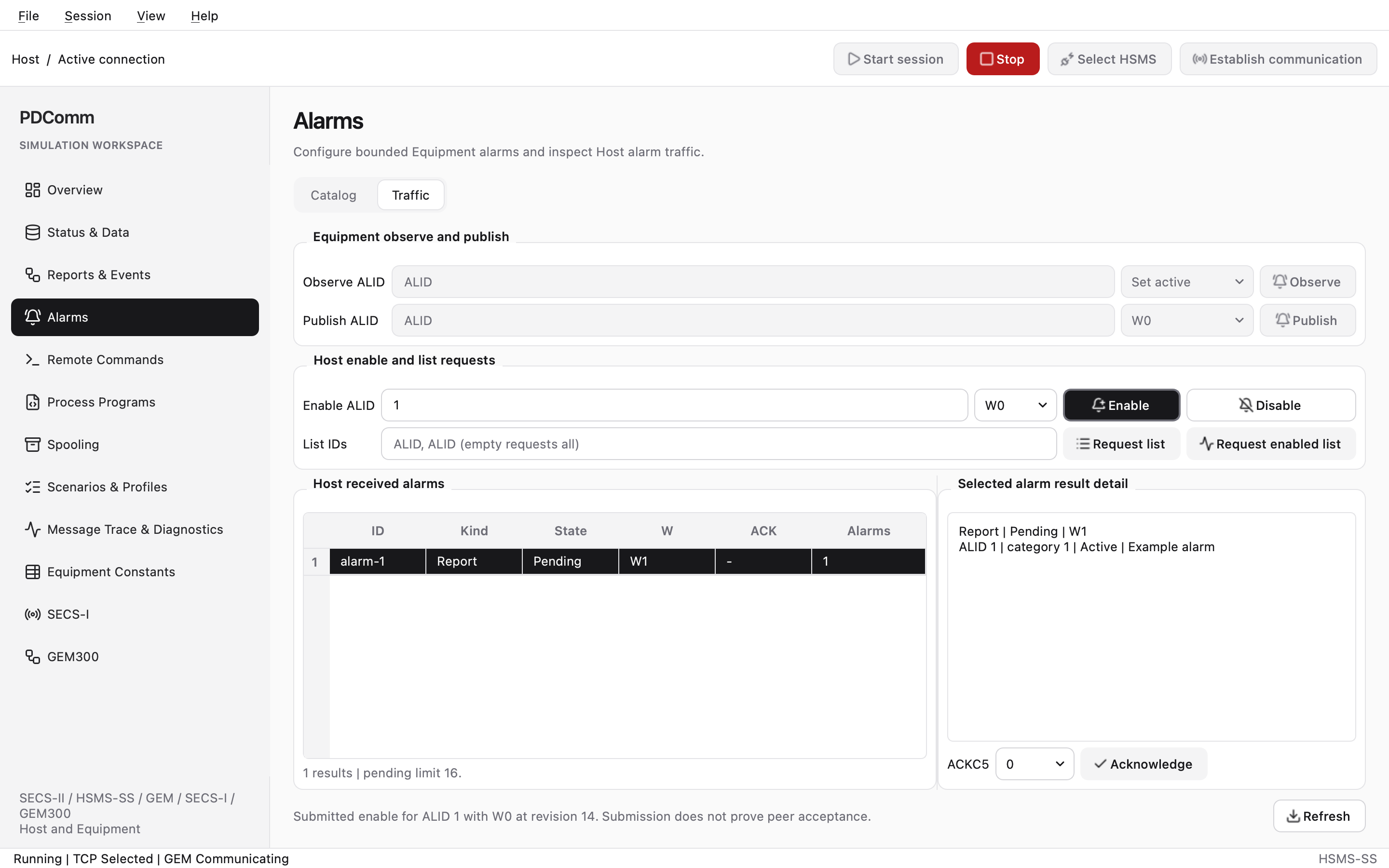Switch to the Catalog tab
Screen dimensions: 1389x868
pyautogui.click(x=333, y=195)
